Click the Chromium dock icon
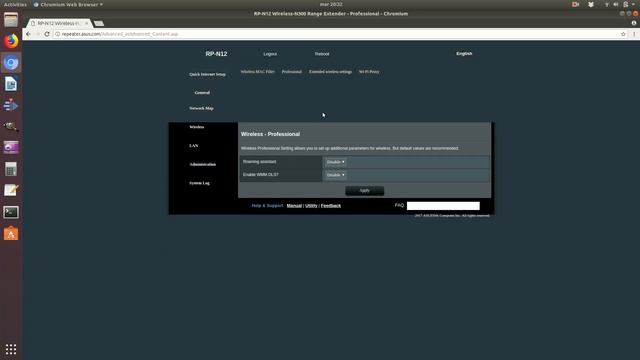The height and width of the screenshot is (360, 640). (11, 63)
